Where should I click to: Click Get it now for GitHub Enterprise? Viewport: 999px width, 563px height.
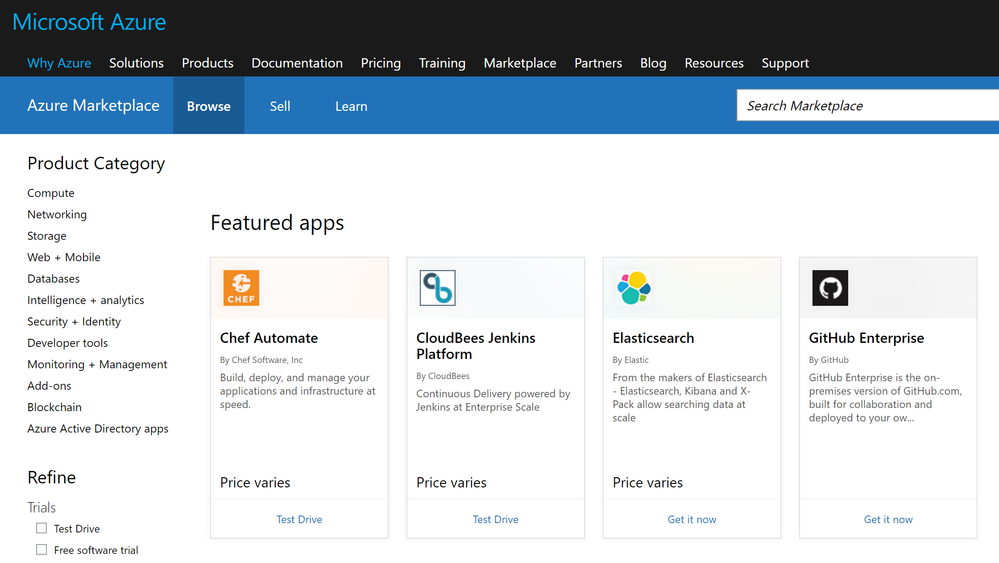888,520
